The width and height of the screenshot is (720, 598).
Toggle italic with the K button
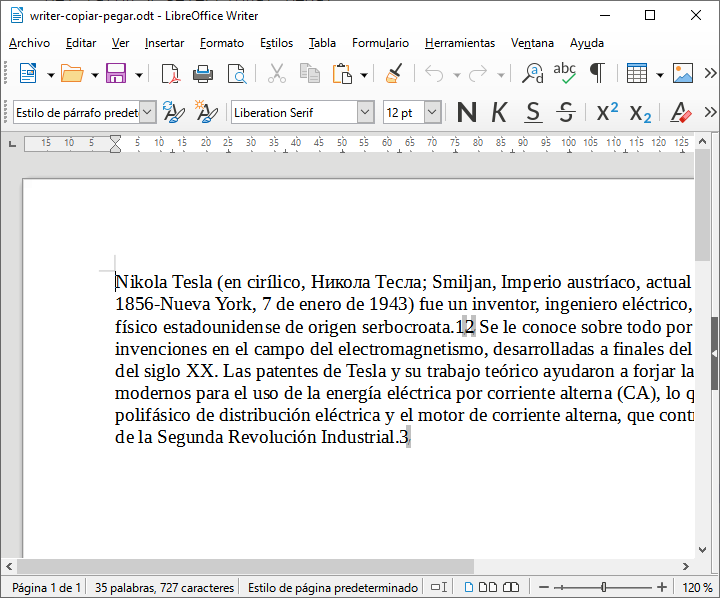pos(499,112)
